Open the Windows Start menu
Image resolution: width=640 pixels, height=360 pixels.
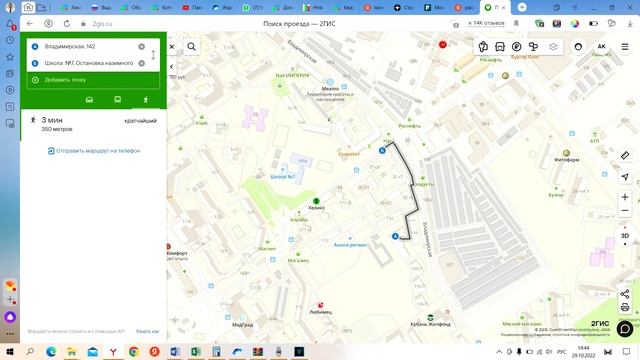(x=9, y=352)
